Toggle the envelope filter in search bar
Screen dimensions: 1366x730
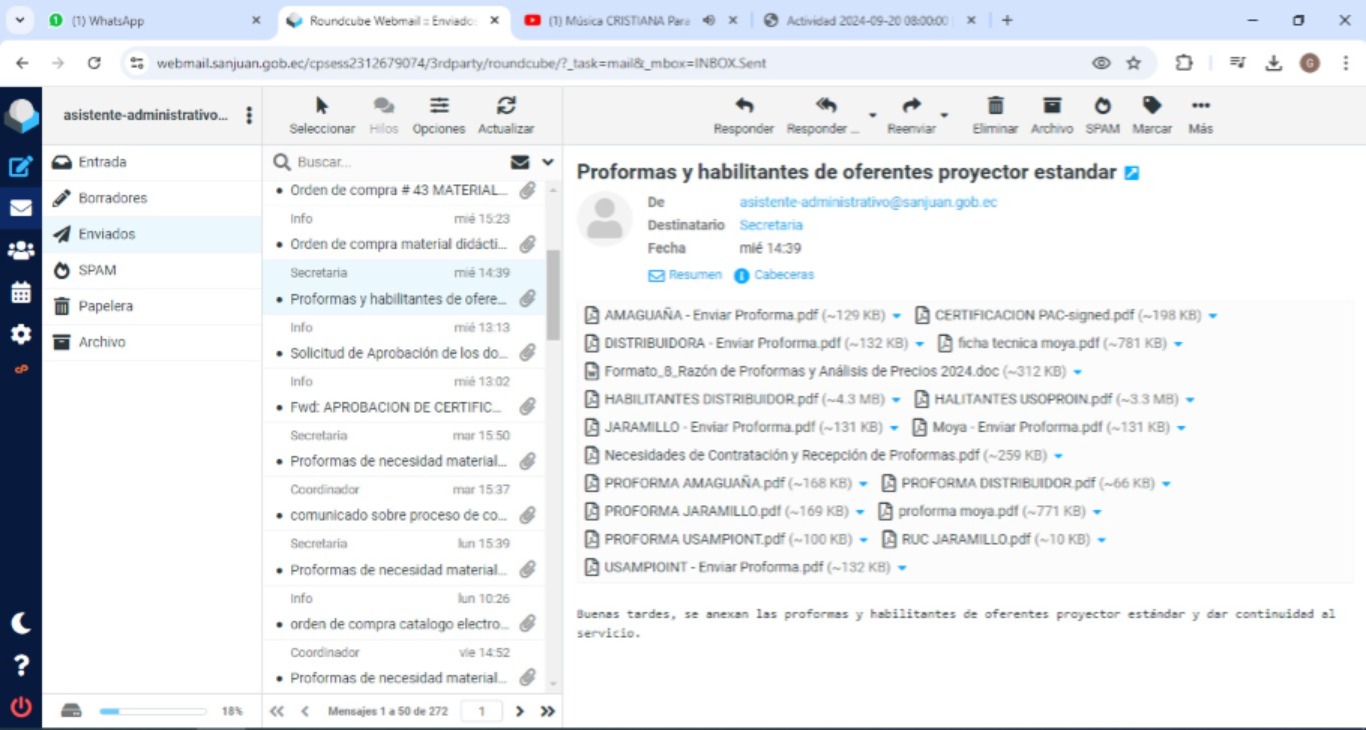coord(520,162)
